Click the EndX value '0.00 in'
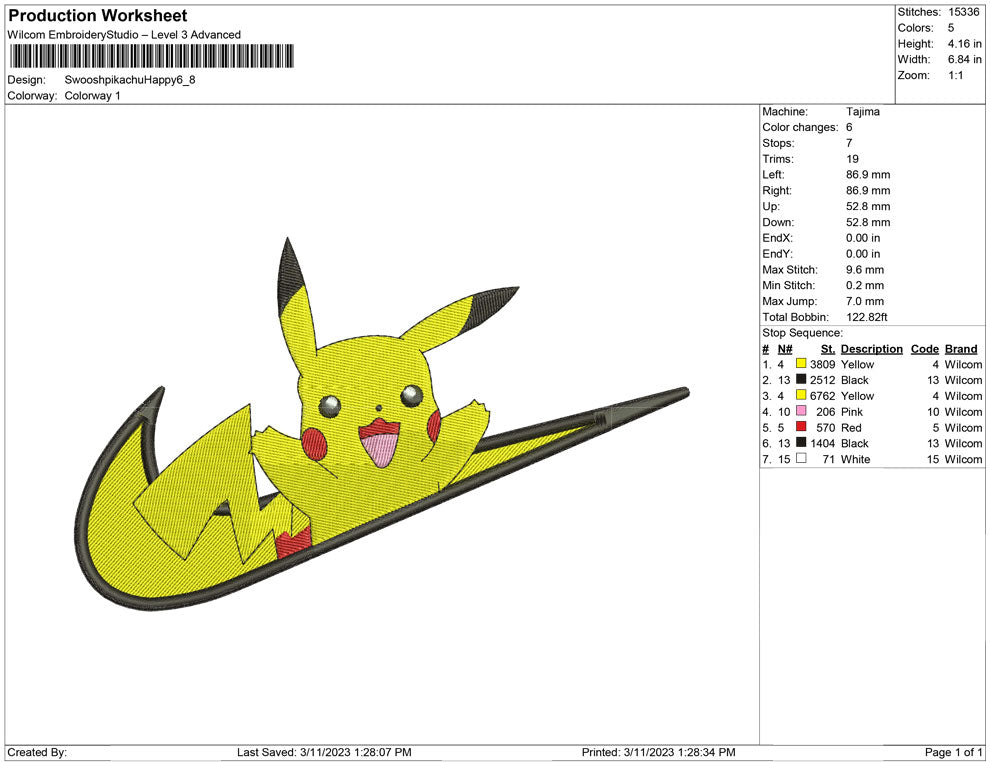This screenshot has width=990, height=762. click(862, 238)
